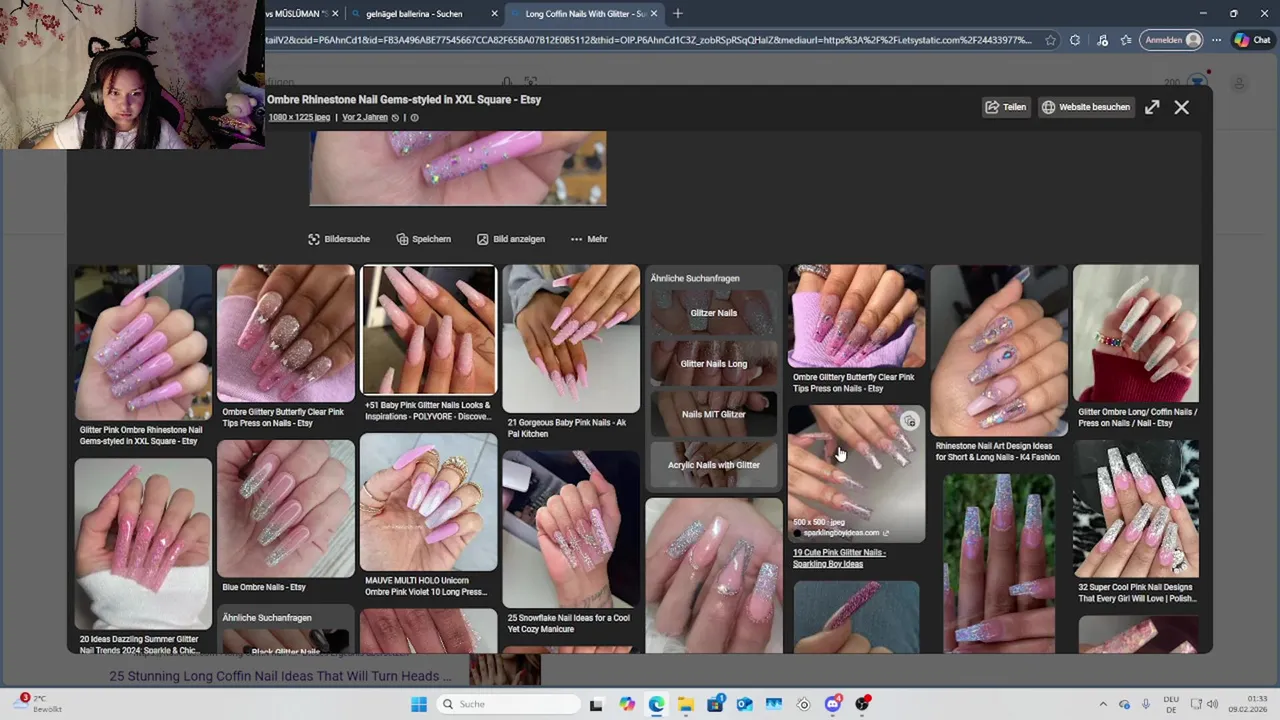1280x720 pixels.
Task: Click sparklingboyideas.com source link
Action: tap(841, 533)
